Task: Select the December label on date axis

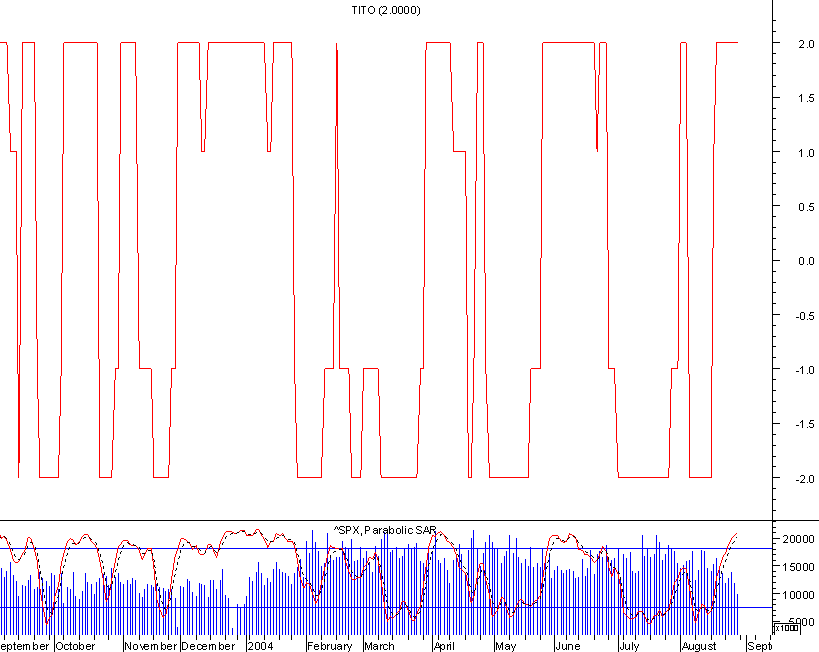Action: pos(208,646)
